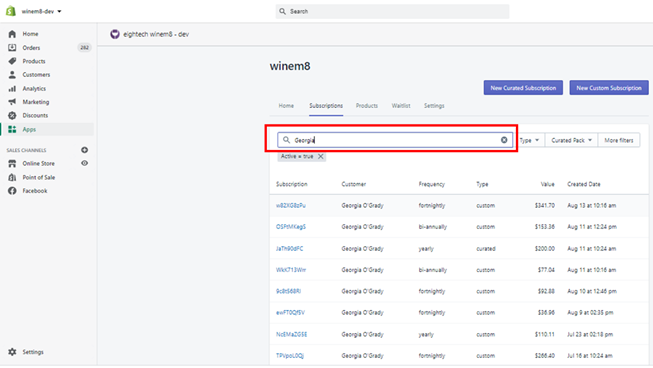Open the Home sidebar icon
Viewport: 653px width, 368px height.
(x=12, y=34)
